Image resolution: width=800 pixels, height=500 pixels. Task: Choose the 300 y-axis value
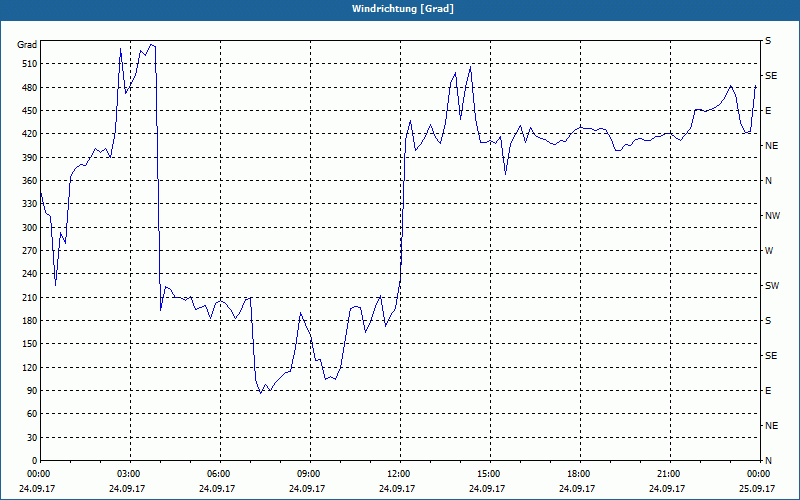coord(30,228)
